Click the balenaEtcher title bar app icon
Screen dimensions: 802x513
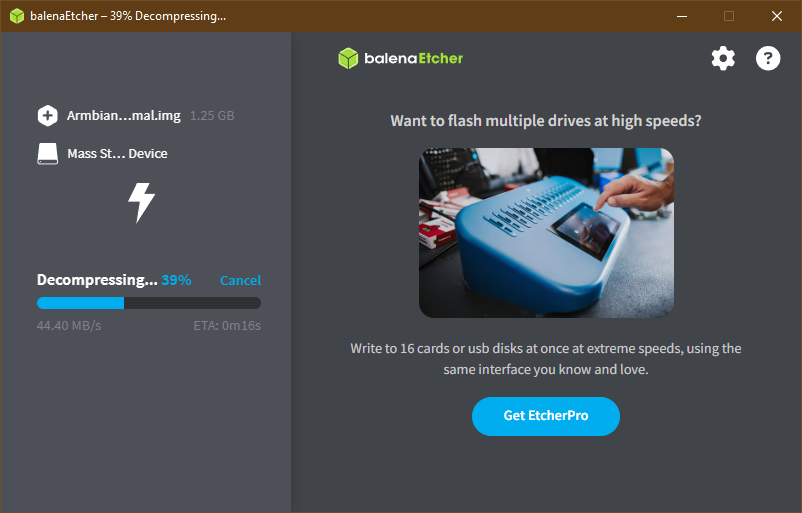pyautogui.click(x=17, y=16)
